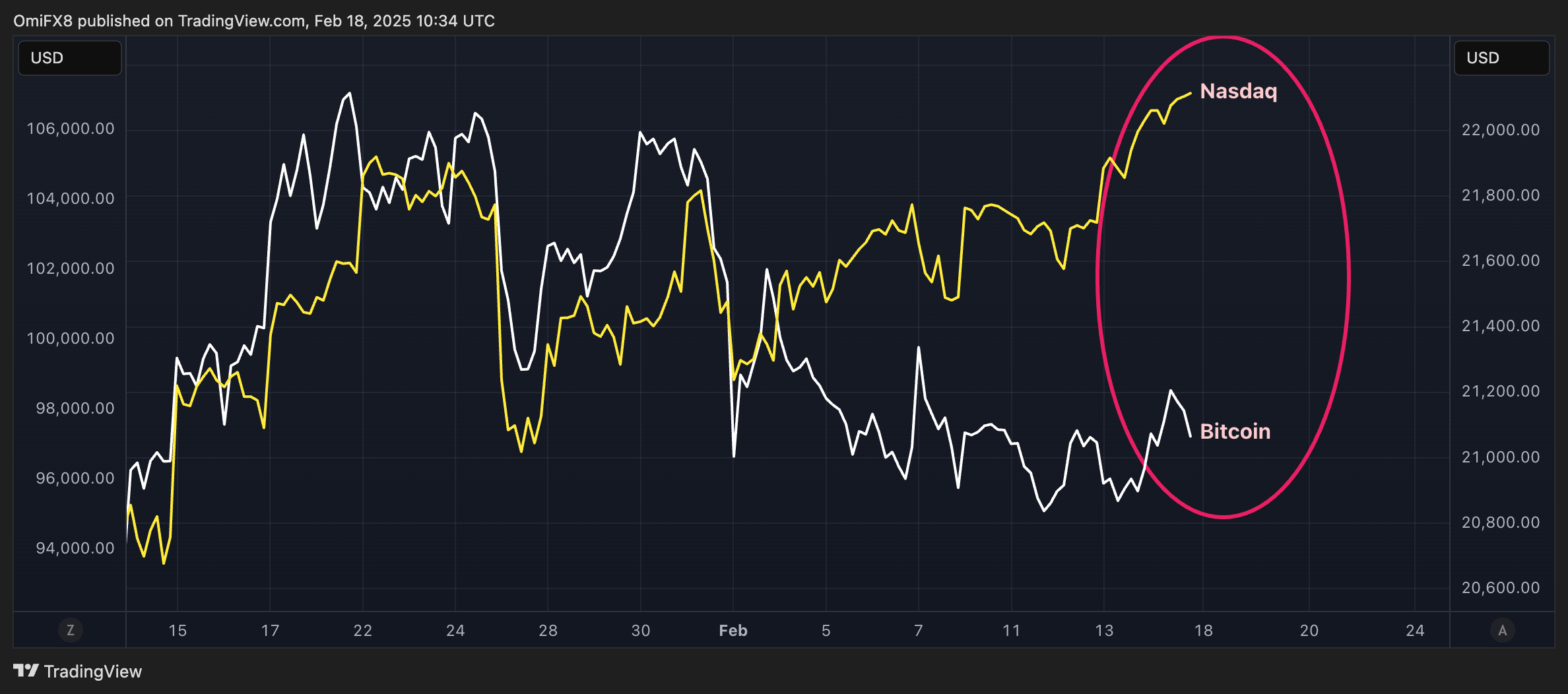Click the 20,800.00 value on the right scale
This screenshot has height=694, width=1568.
coord(1501,522)
